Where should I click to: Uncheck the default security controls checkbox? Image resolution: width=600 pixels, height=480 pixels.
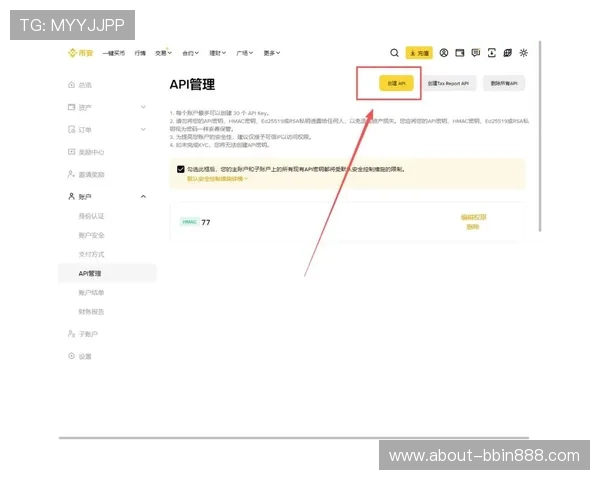(181, 169)
